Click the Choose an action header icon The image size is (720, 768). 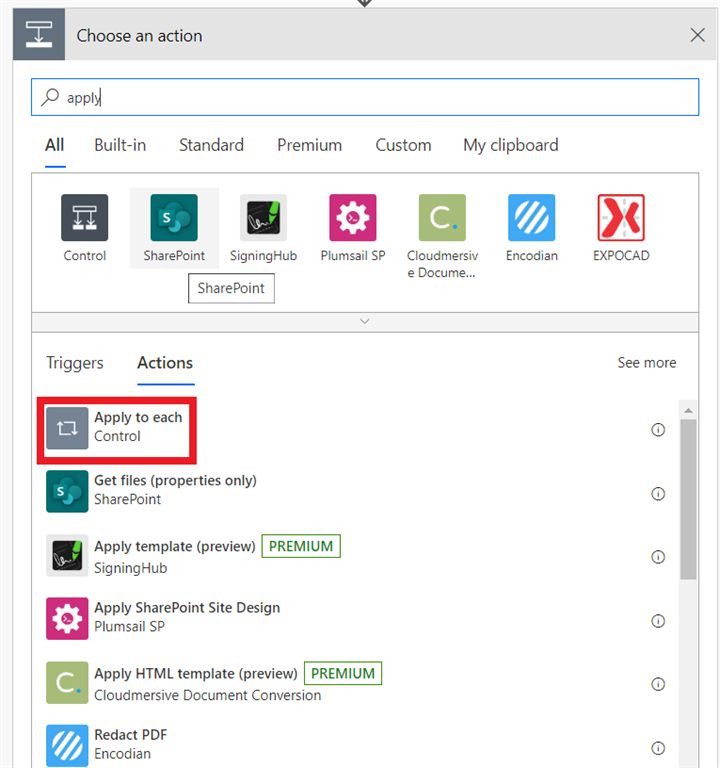click(x=39, y=34)
